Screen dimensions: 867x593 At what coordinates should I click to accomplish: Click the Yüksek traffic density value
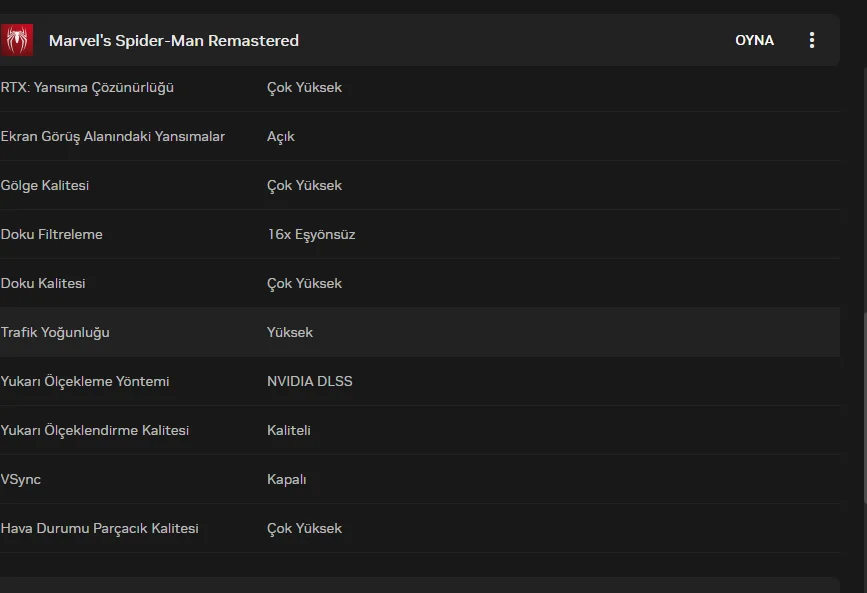point(290,332)
